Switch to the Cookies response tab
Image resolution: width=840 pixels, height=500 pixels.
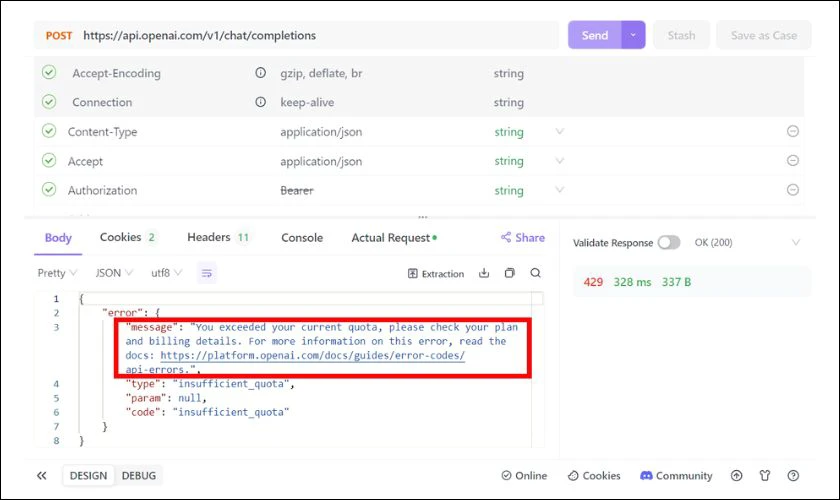pos(128,237)
